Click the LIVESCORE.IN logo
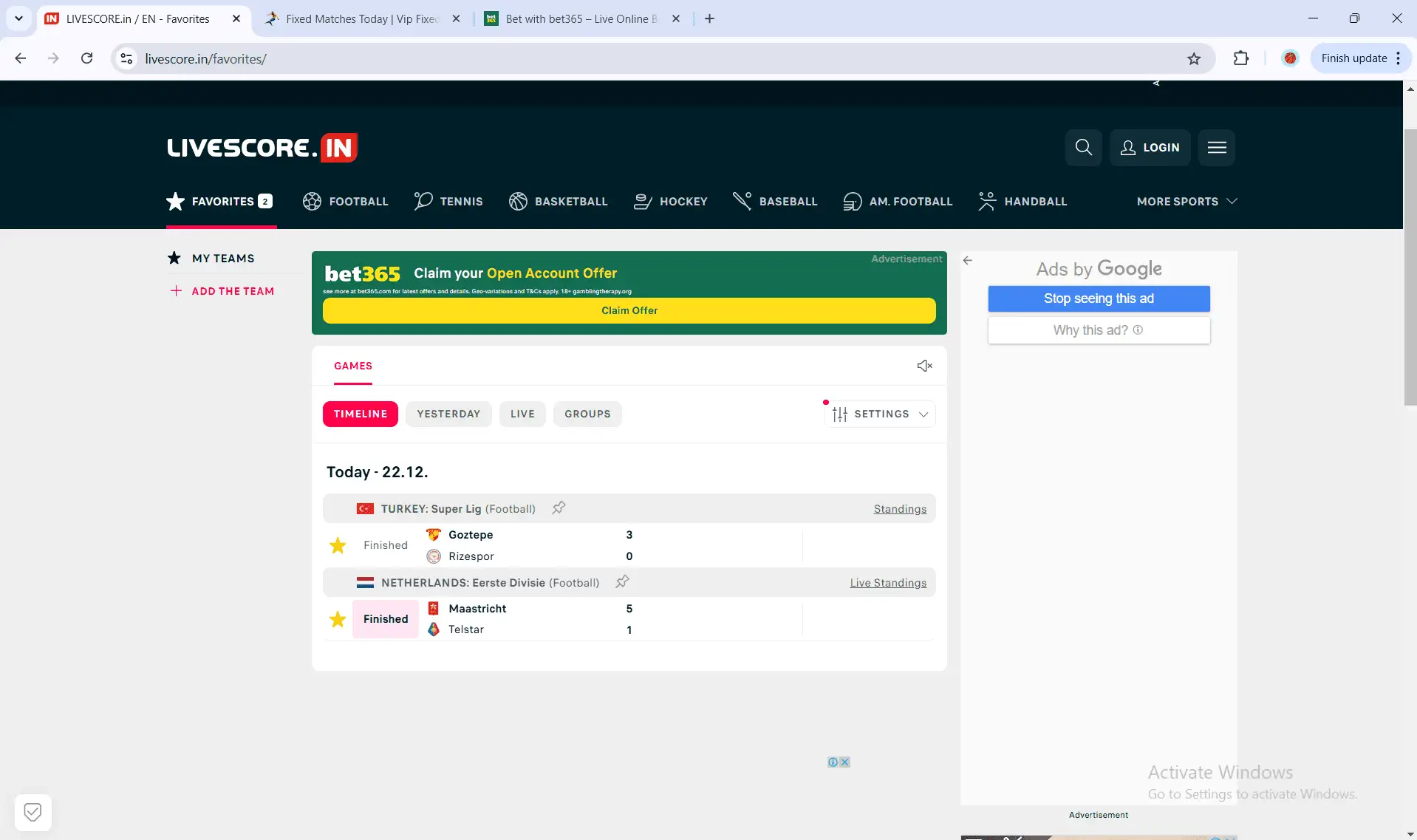The height and width of the screenshot is (840, 1417). pos(262,148)
